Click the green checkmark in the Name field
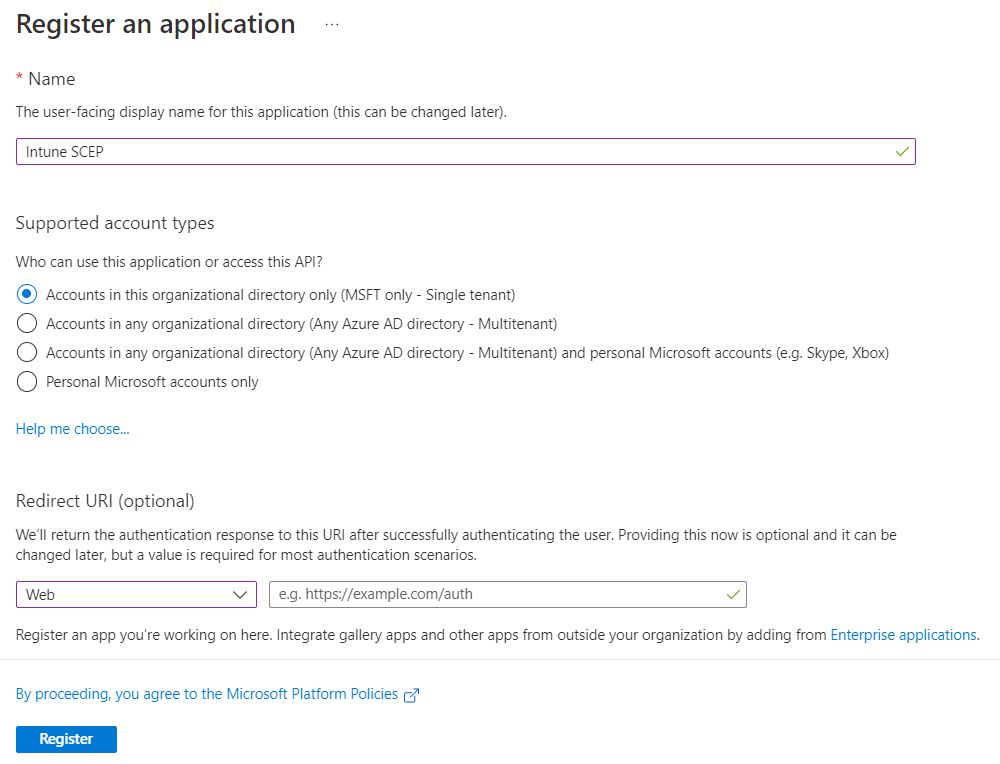The height and width of the screenshot is (764, 1000). [x=902, y=151]
